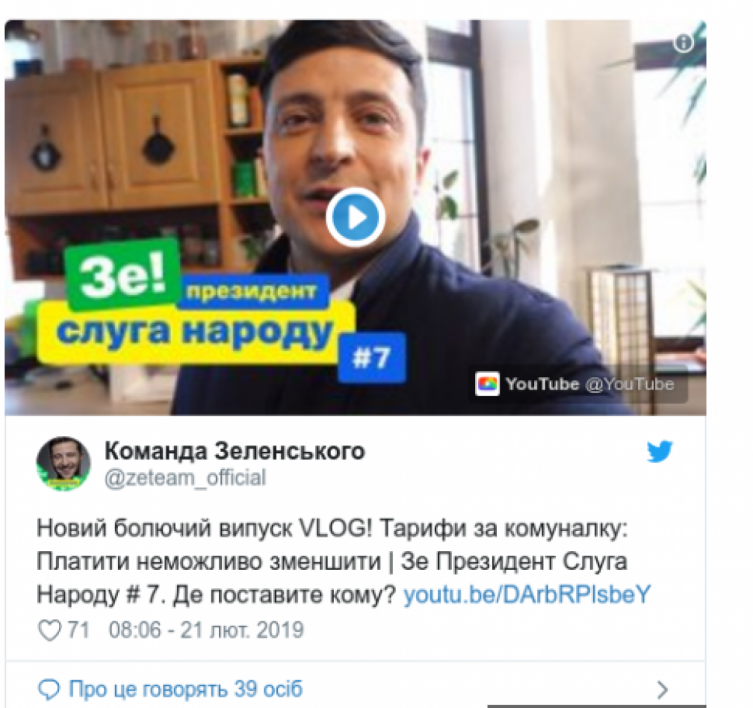Like the tweet with the heart icon
The height and width of the screenshot is (708, 753).
pos(49,630)
